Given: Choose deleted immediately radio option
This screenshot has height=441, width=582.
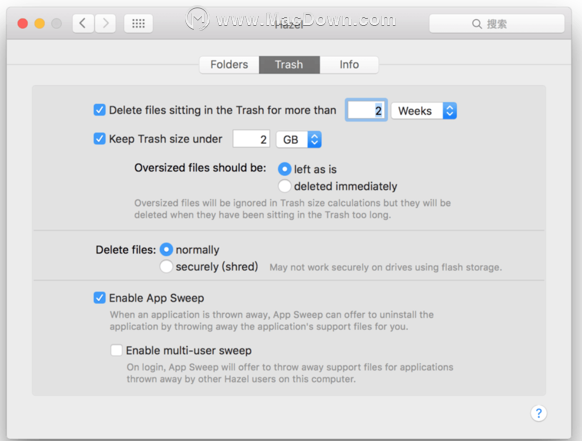Looking at the screenshot, I should point(284,186).
